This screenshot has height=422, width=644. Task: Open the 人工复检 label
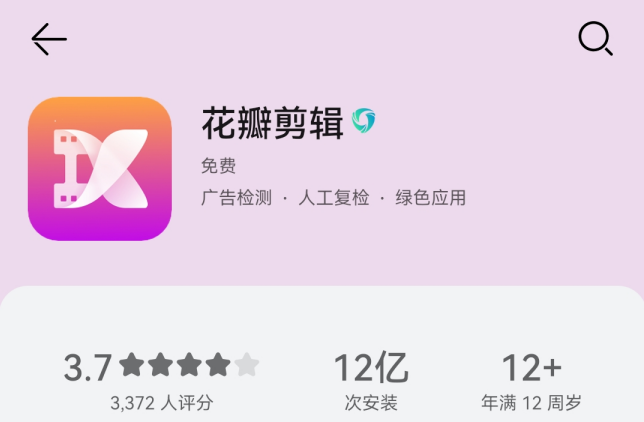pos(334,198)
